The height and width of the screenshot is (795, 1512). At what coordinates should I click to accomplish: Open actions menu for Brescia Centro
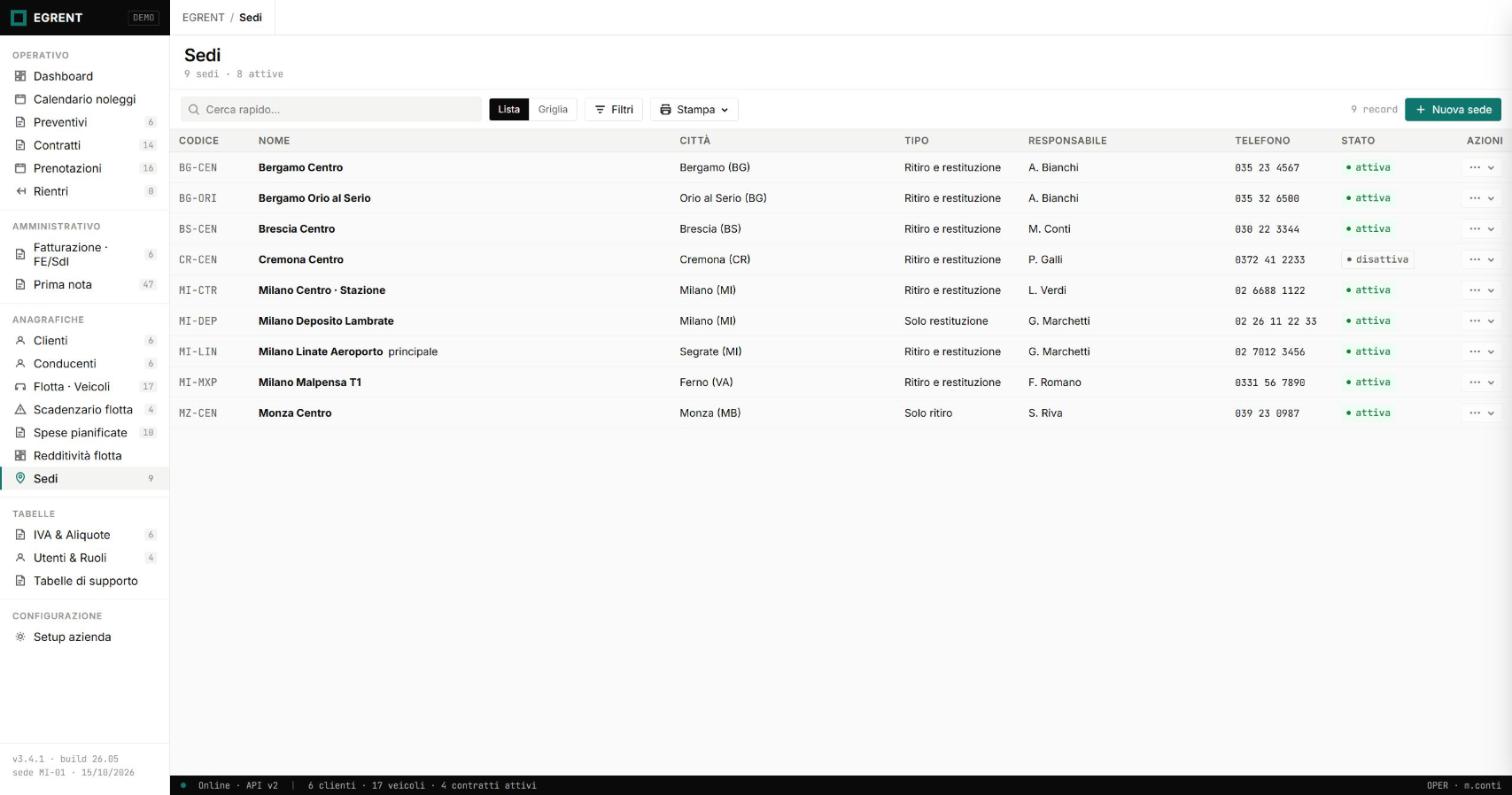pyautogui.click(x=1481, y=229)
